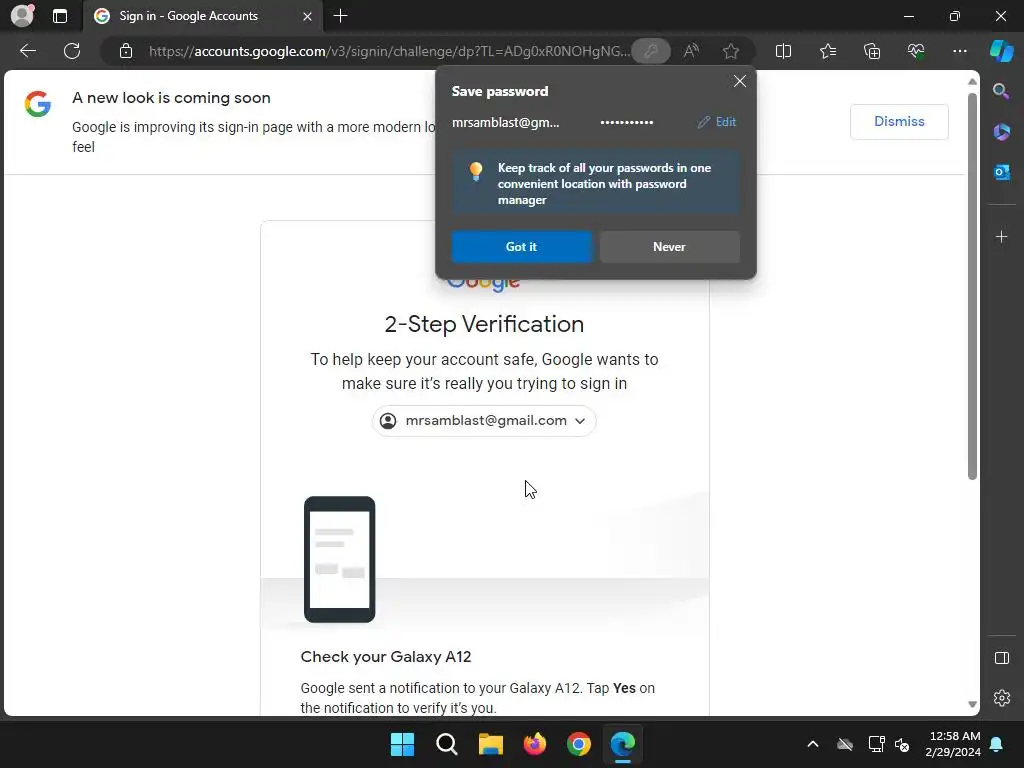Go back to the previous page

(28, 51)
